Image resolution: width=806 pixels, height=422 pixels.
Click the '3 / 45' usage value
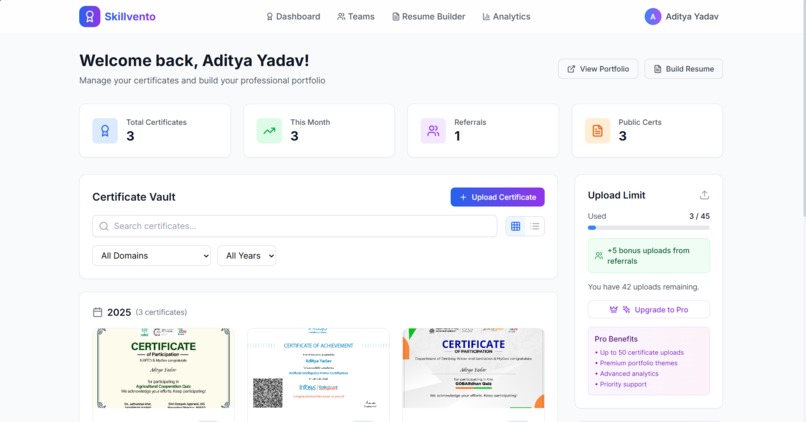point(700,216)
